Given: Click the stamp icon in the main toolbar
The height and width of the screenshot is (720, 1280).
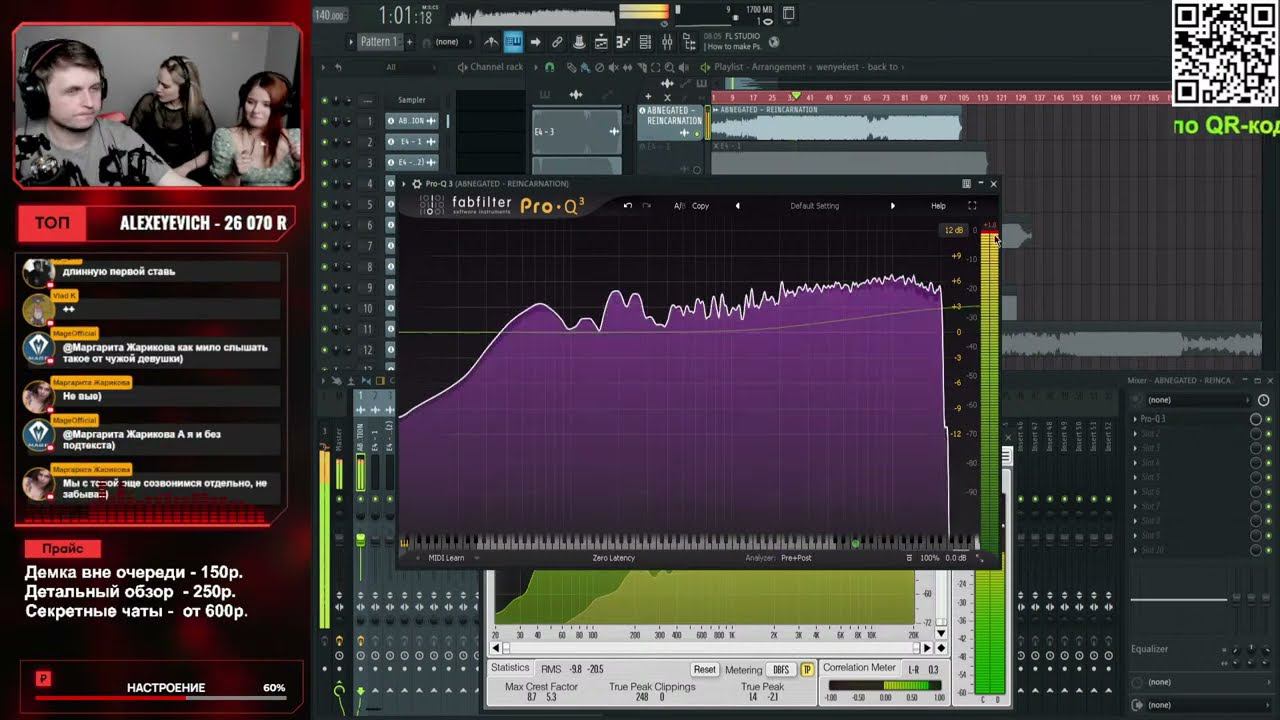Looking at the screenshot, I should point(579,42).
